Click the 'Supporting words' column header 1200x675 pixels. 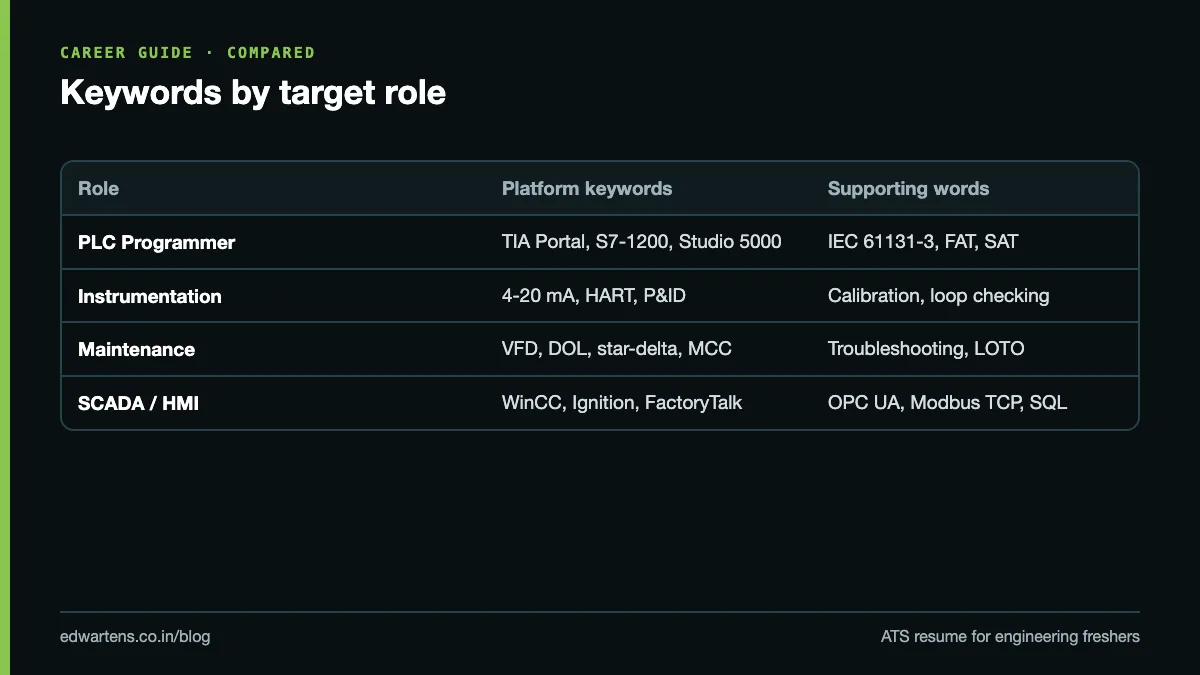908,188
